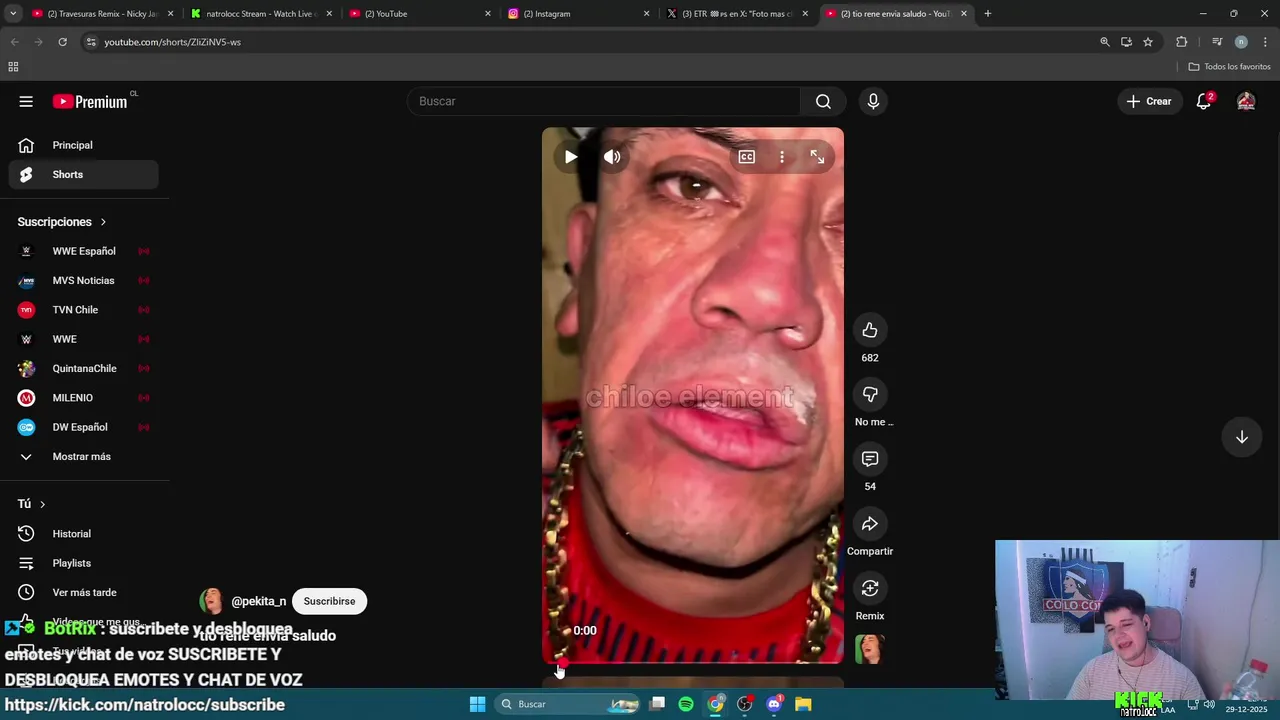Switch to the ETR X tab
This screenshot has width=1280, height=720.
coord(737,14)
